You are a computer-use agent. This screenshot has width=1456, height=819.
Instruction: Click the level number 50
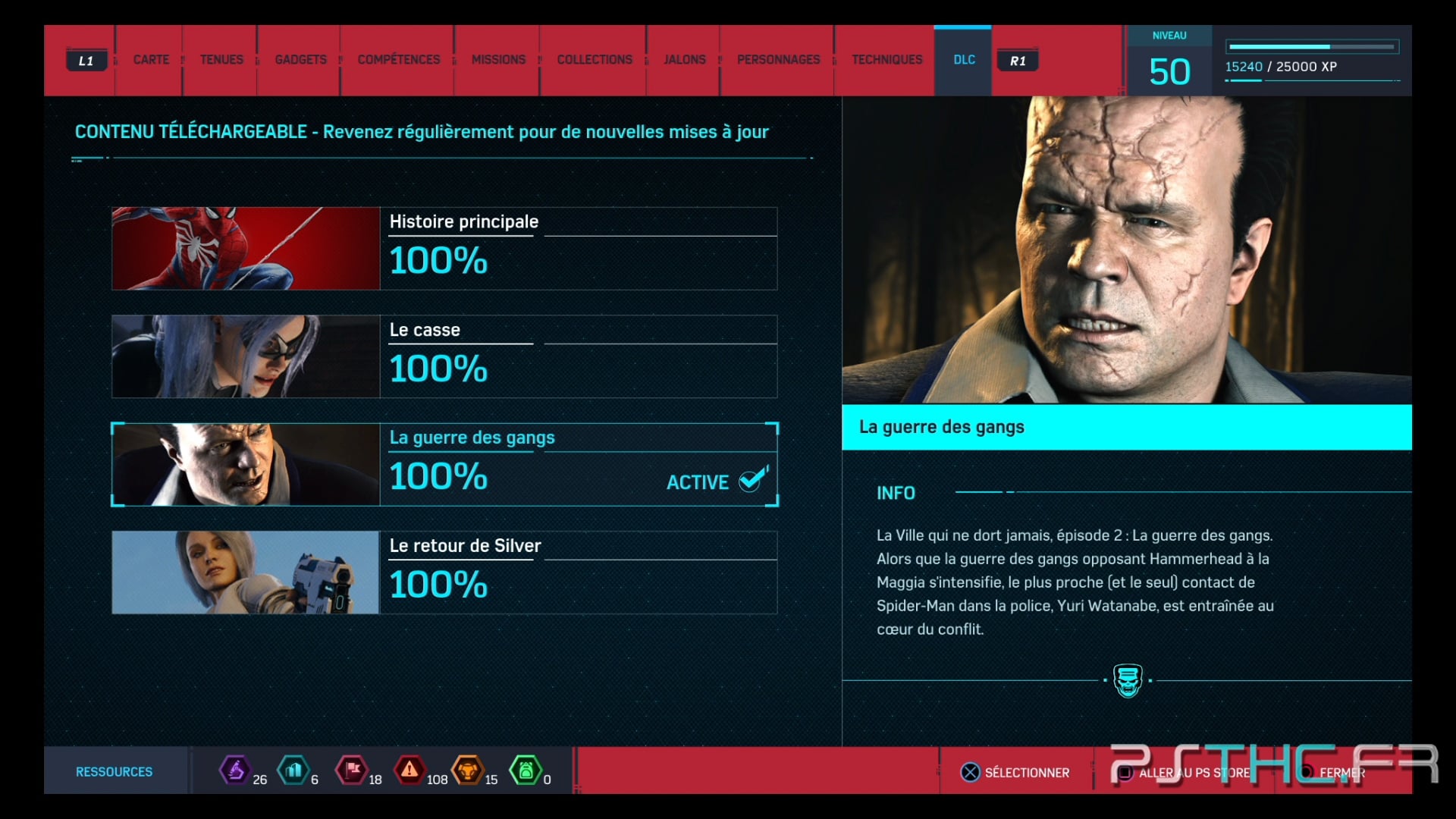click(1169, 72)
